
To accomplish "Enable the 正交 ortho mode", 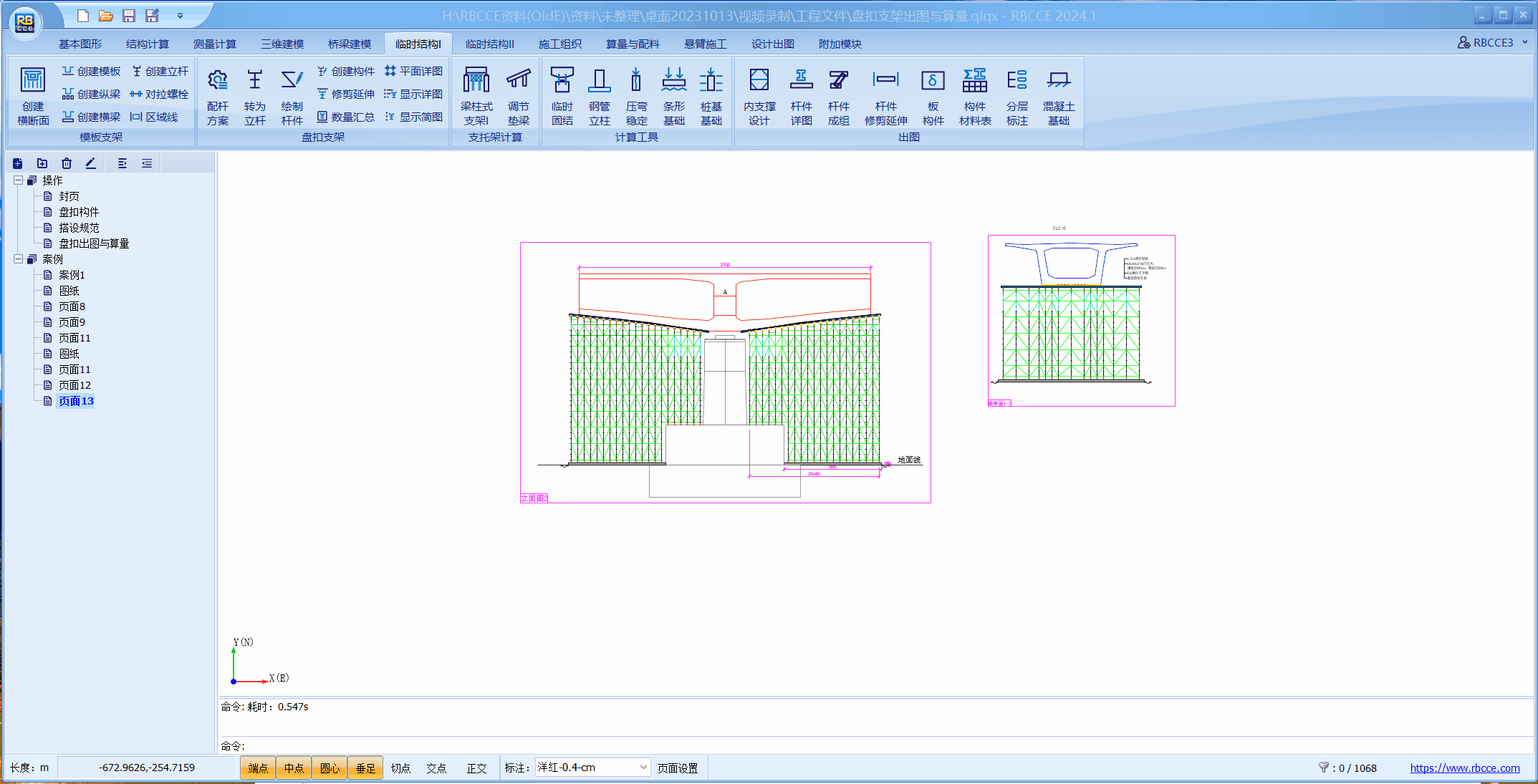I will [x=476, y=768].
